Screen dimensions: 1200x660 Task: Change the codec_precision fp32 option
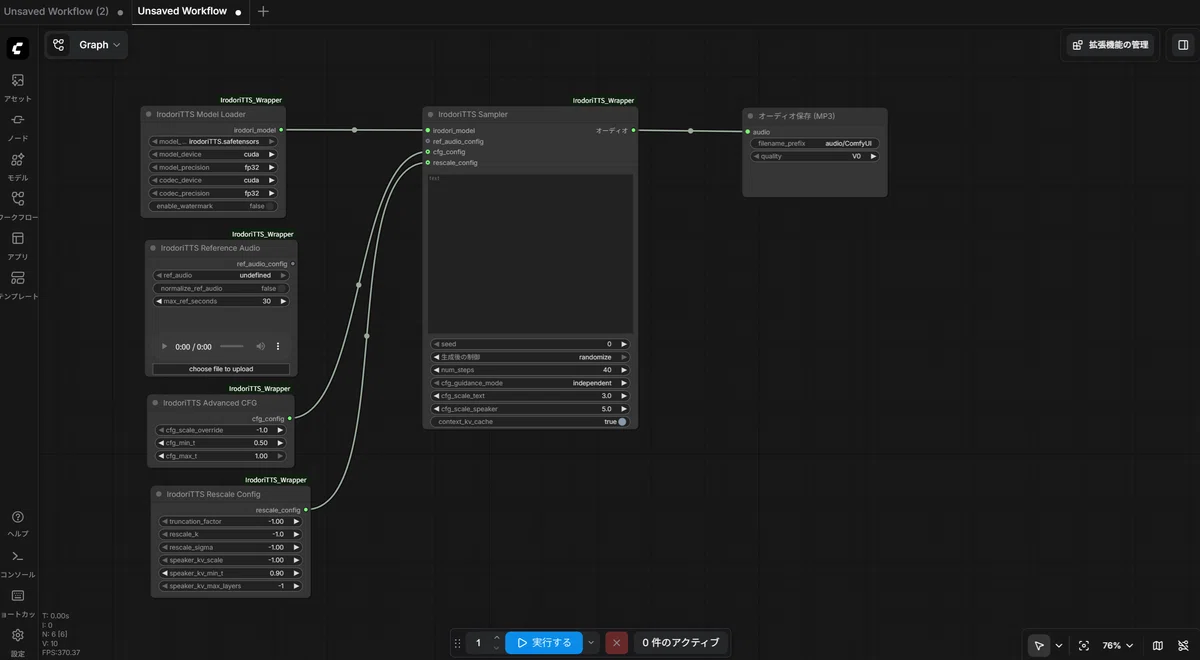coord(213,194)
